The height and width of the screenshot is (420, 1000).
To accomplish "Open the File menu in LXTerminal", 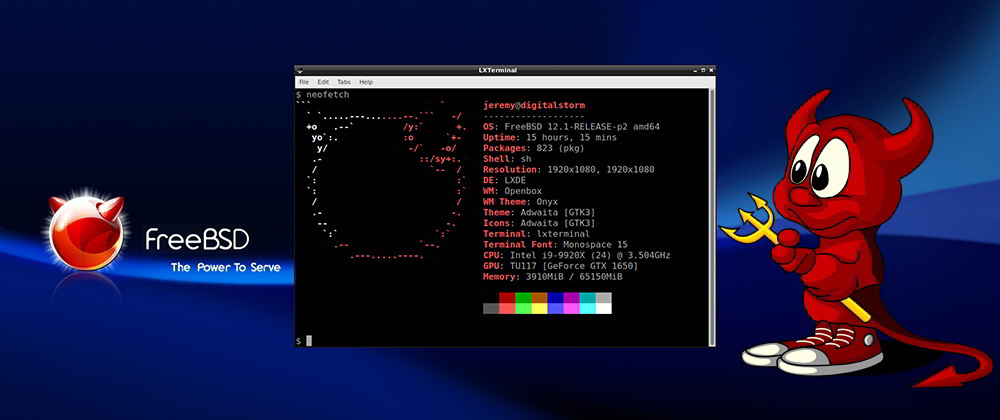I will tap(304, 82).
